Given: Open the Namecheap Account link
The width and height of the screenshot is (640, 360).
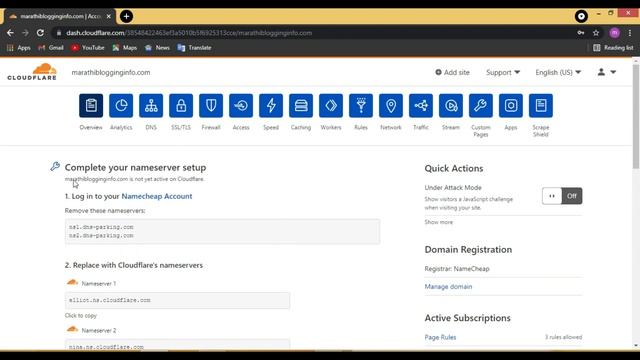Looking at the screenshot, I should (157, 196).
